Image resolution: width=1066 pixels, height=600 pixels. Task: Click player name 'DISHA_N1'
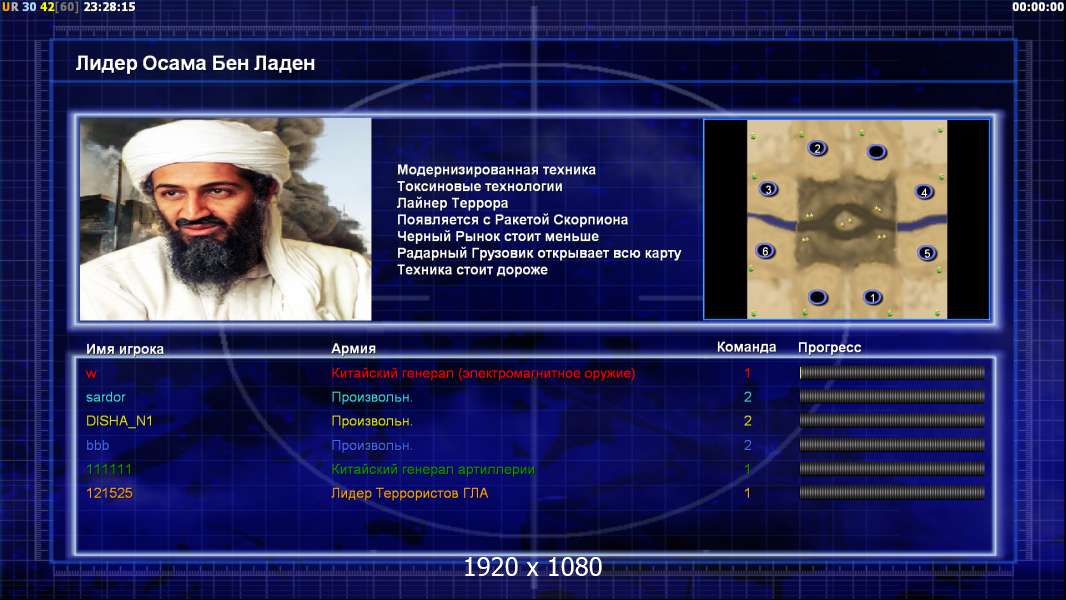(x=119, y=421)
